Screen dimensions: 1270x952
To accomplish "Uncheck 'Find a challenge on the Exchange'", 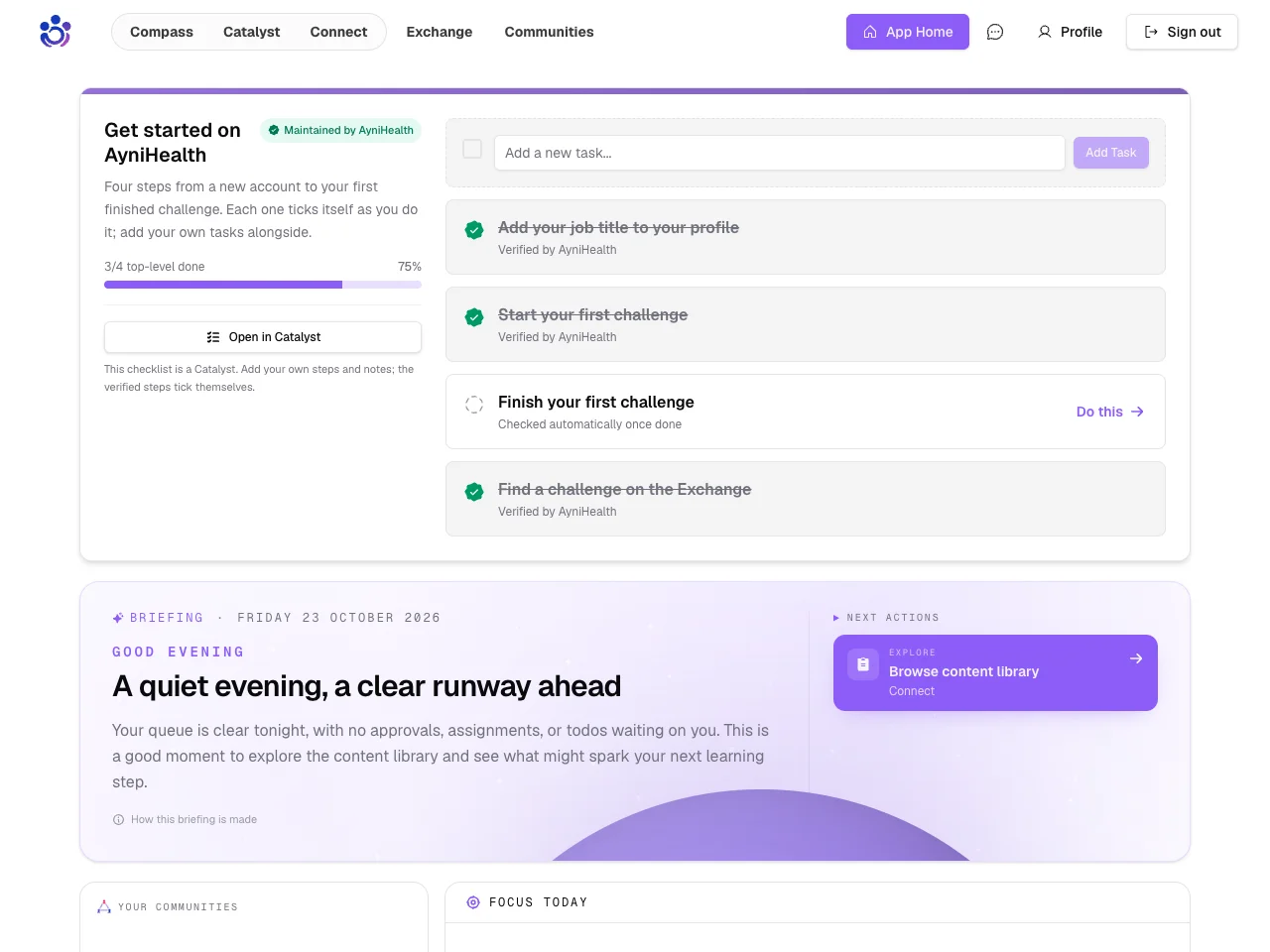I will pos(474,492).
